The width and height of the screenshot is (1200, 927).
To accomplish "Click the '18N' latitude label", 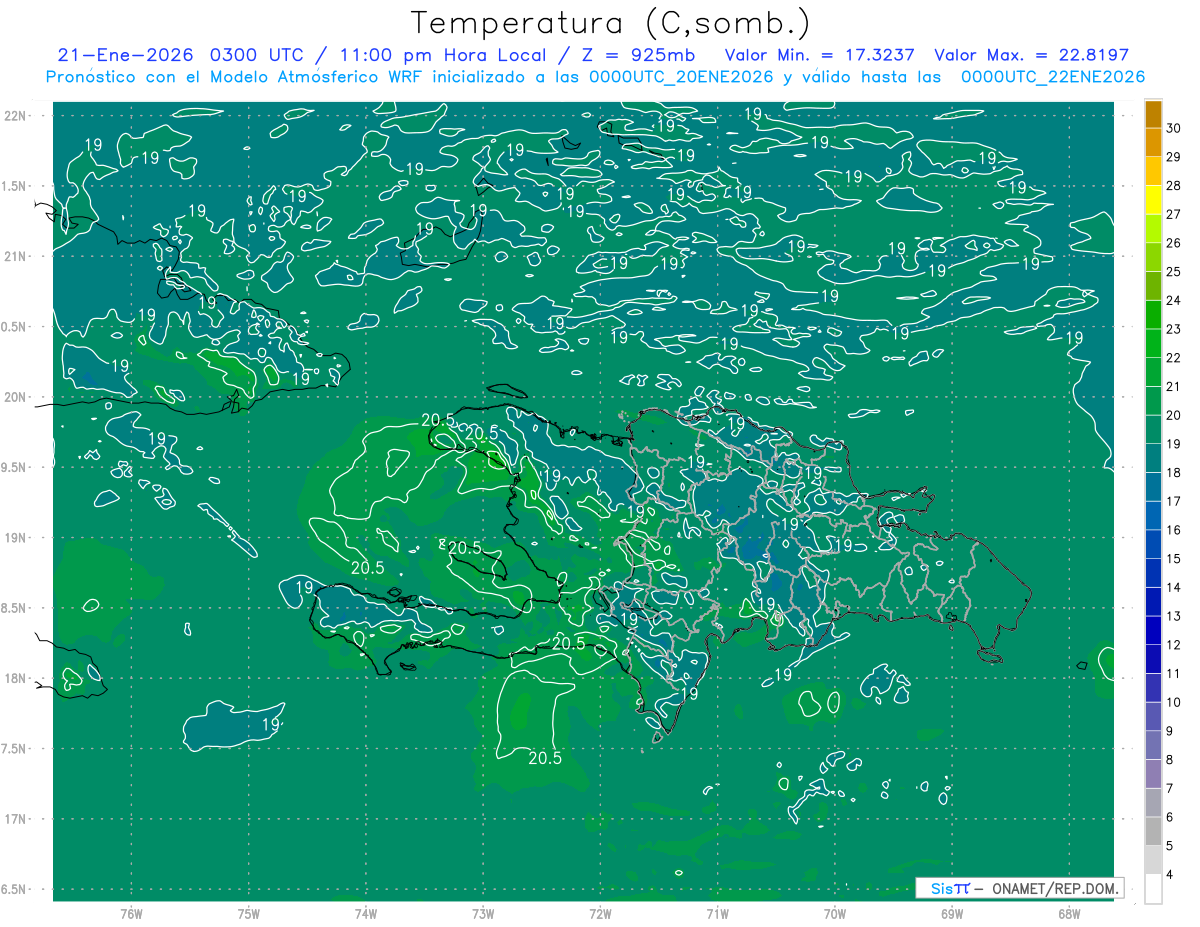I will 16,678.
